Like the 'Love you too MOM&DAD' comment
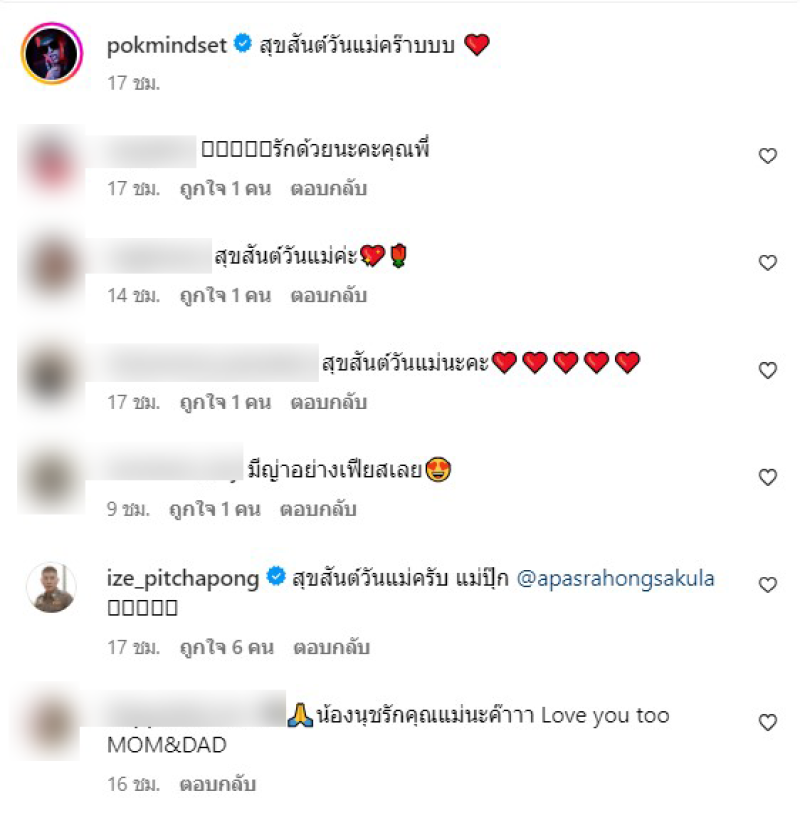 (768, 722)
